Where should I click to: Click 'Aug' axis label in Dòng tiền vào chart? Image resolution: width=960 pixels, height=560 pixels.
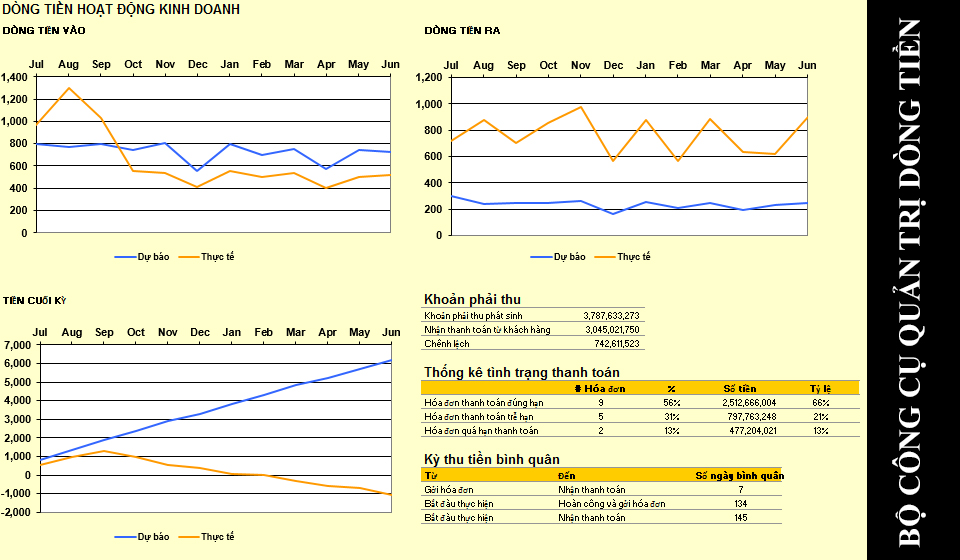point(69,64)
